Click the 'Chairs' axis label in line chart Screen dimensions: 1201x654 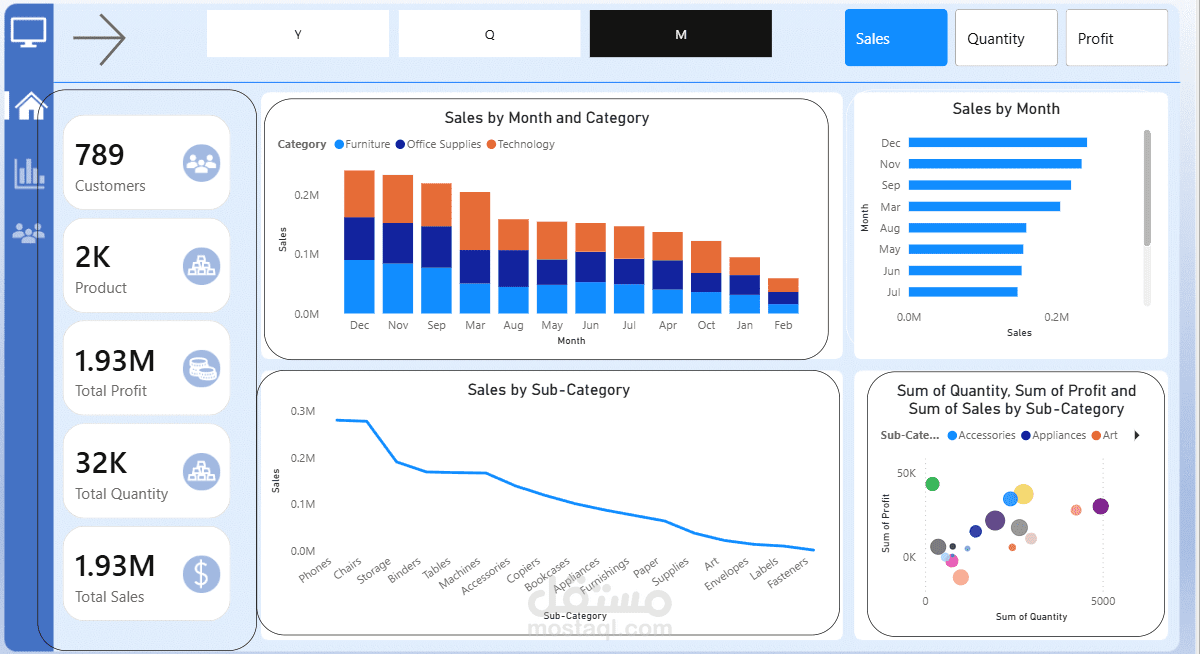(x=348, y=570)
